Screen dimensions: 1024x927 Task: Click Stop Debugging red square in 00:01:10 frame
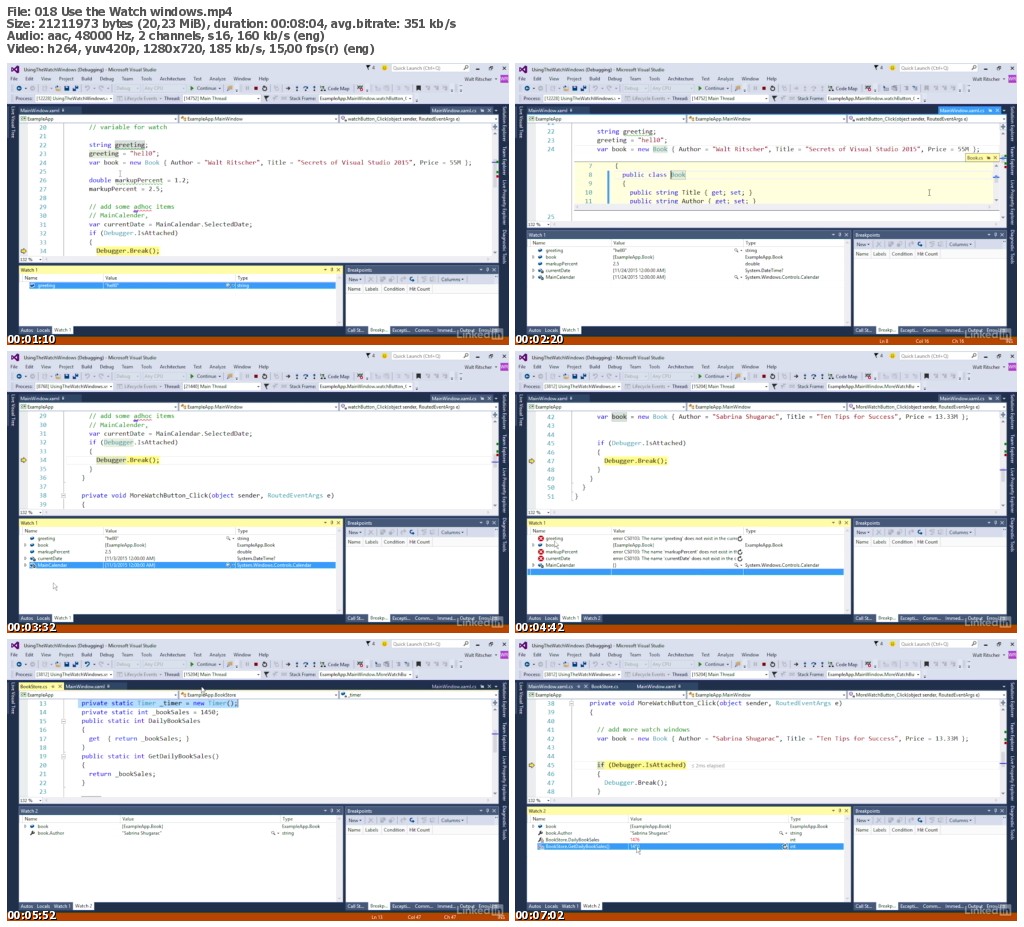[x=256, y=88]
